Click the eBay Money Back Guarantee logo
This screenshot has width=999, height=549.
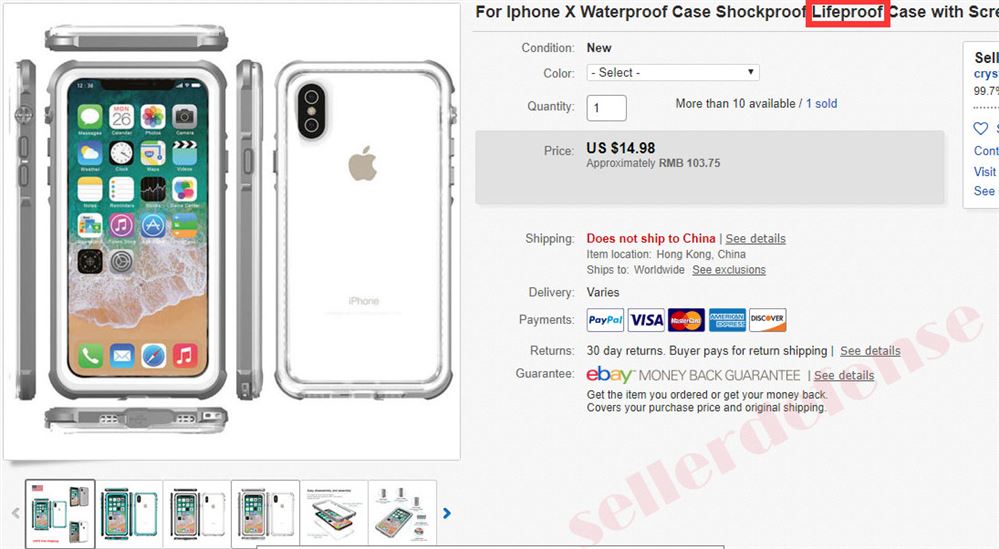click(693, 375)
